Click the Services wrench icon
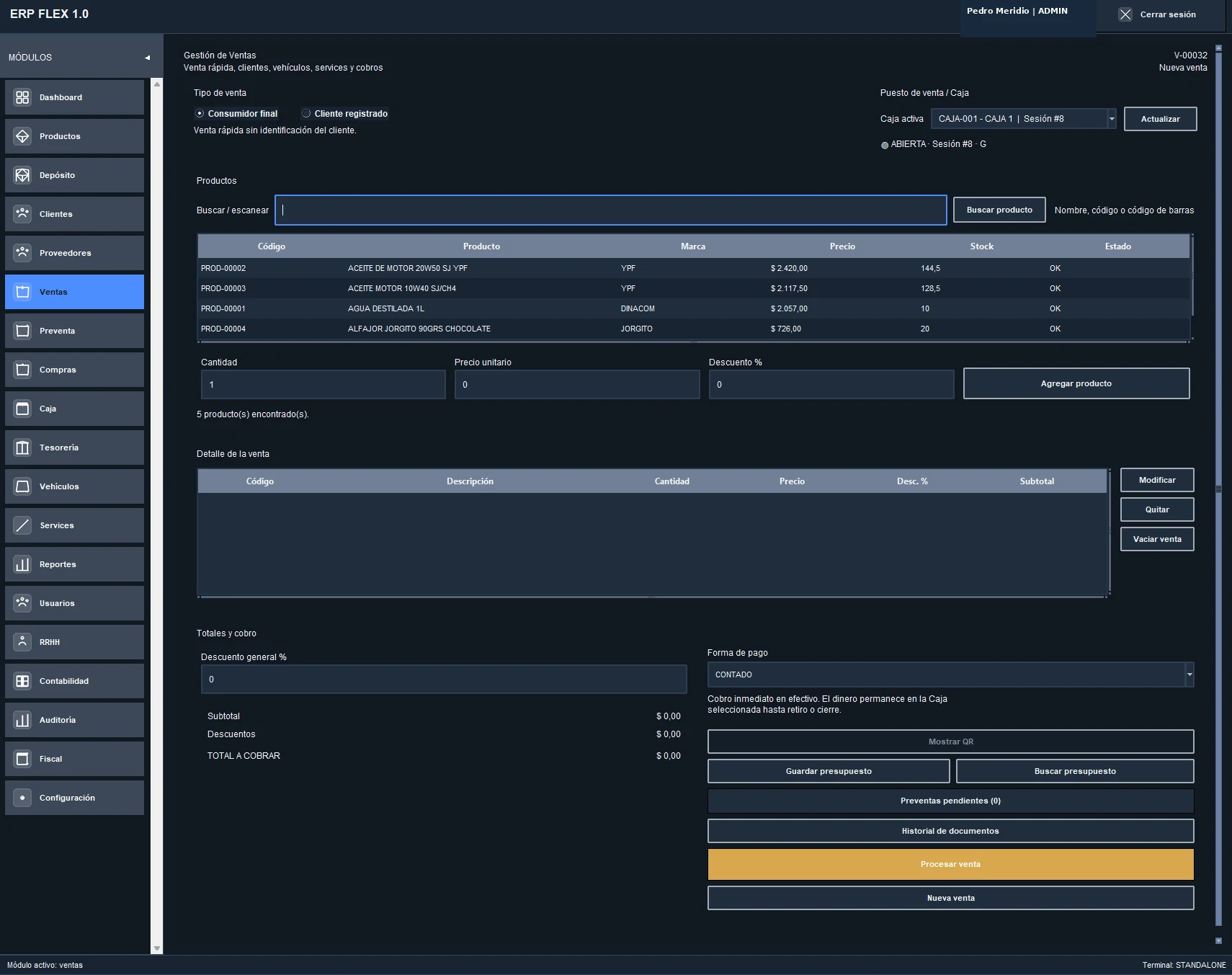This screenshot has height=975, width=1232. 22,525
